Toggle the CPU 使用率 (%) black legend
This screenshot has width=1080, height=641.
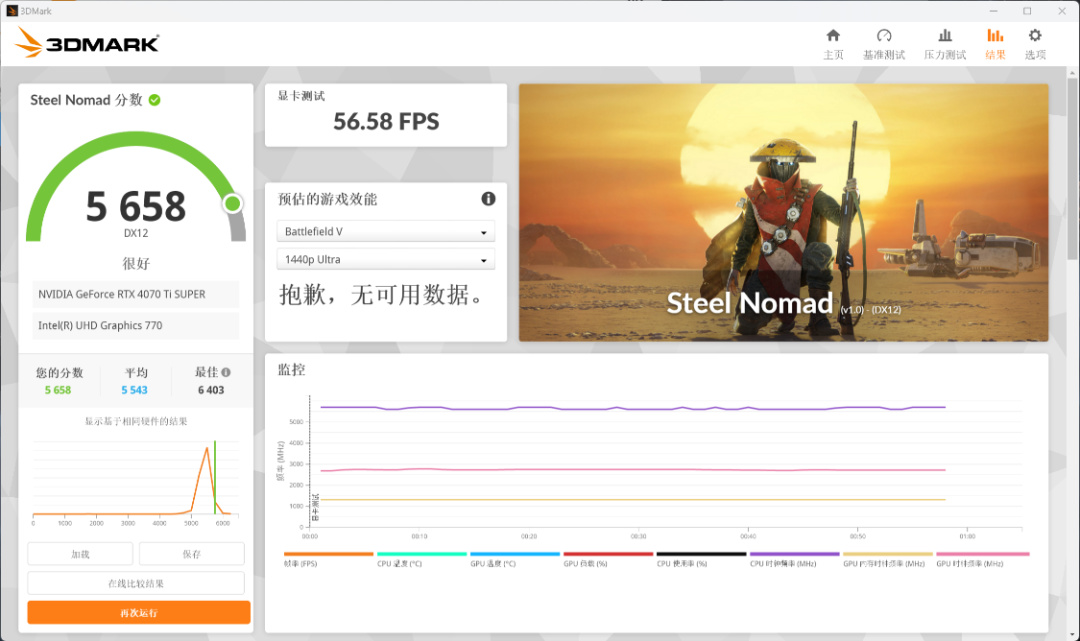701,559
